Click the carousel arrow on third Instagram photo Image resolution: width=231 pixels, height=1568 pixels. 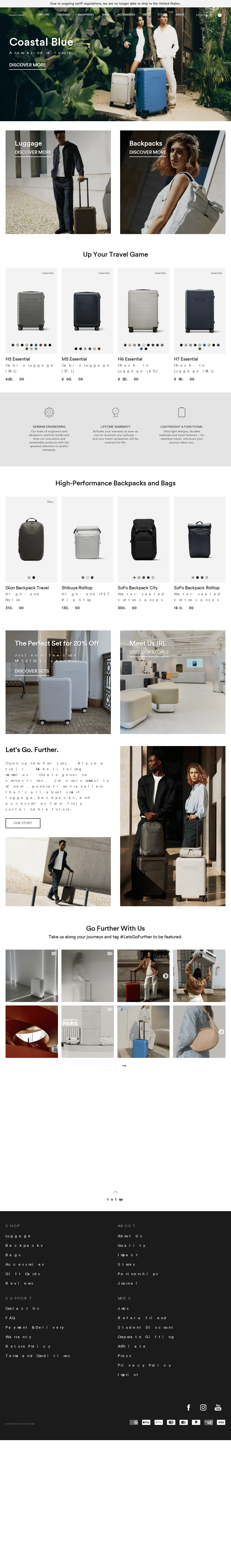click(x=165, y=976)
